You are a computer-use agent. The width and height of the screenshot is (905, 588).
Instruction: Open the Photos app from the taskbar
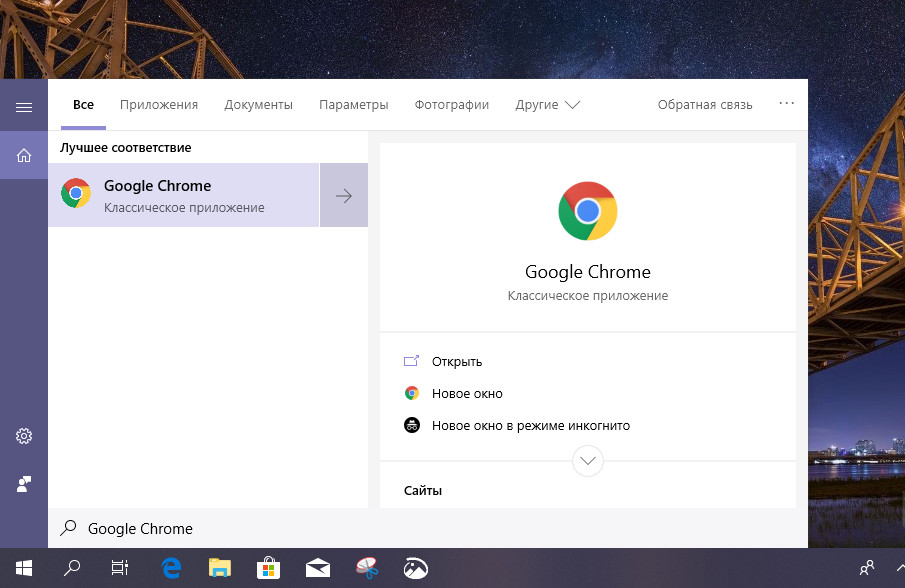(416, 568)
